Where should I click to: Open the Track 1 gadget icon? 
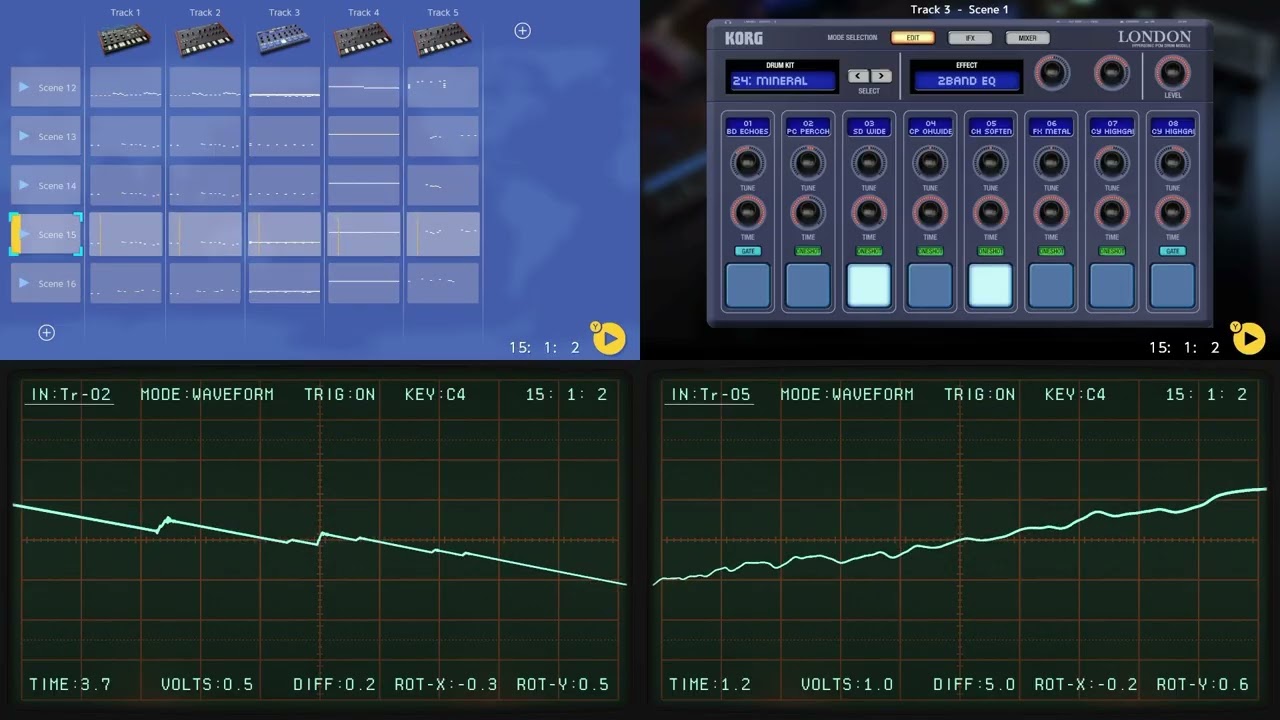pyautogui.click(x=125, y=39)
